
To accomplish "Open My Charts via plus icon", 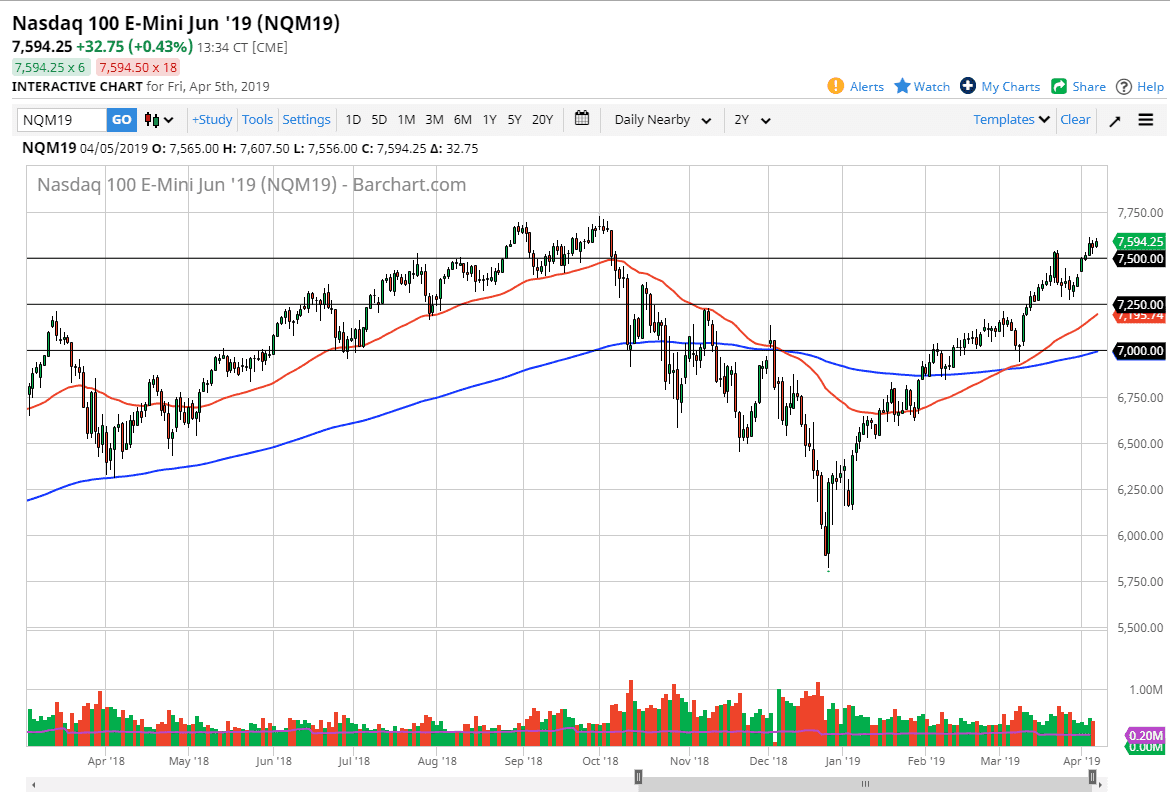I will pos(966,86).
